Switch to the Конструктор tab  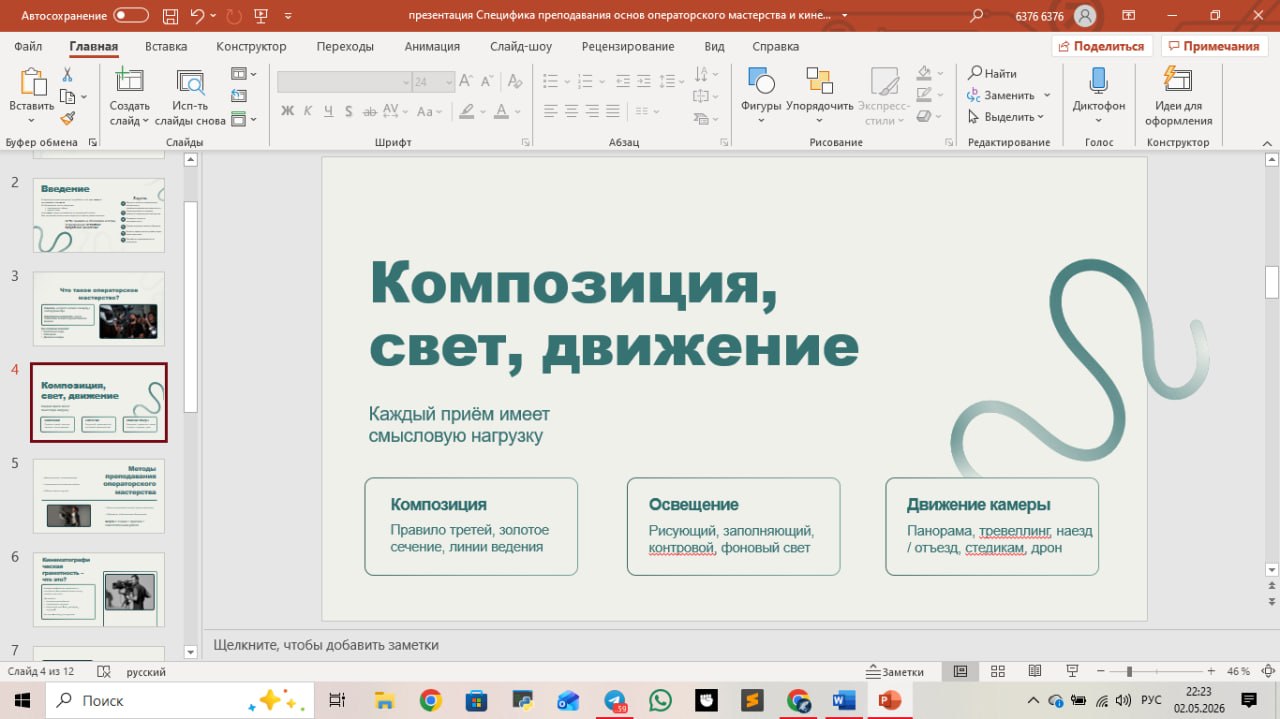tap(251, 46)
